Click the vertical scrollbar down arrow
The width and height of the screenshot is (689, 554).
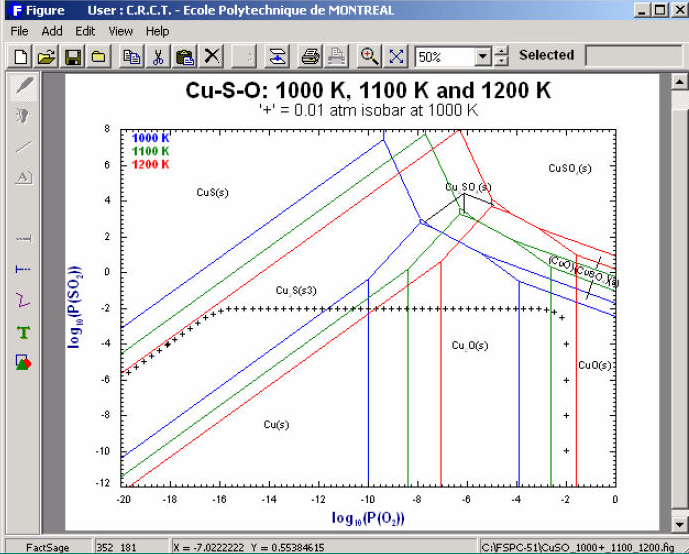point(679,524)
